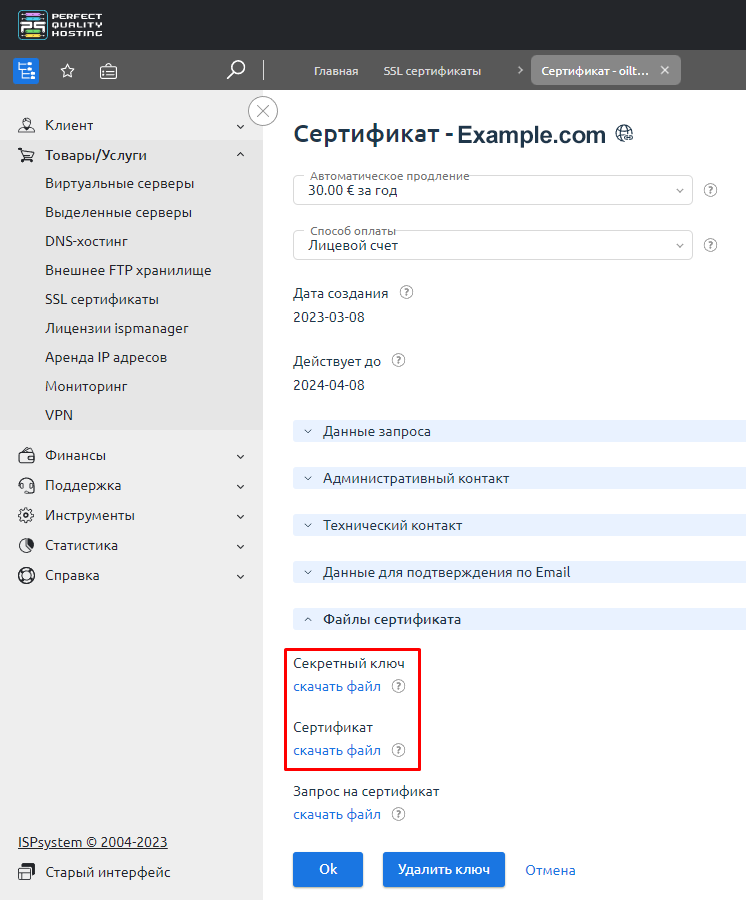Go to Главная tab
746x900 pixels.
[336, 71]
